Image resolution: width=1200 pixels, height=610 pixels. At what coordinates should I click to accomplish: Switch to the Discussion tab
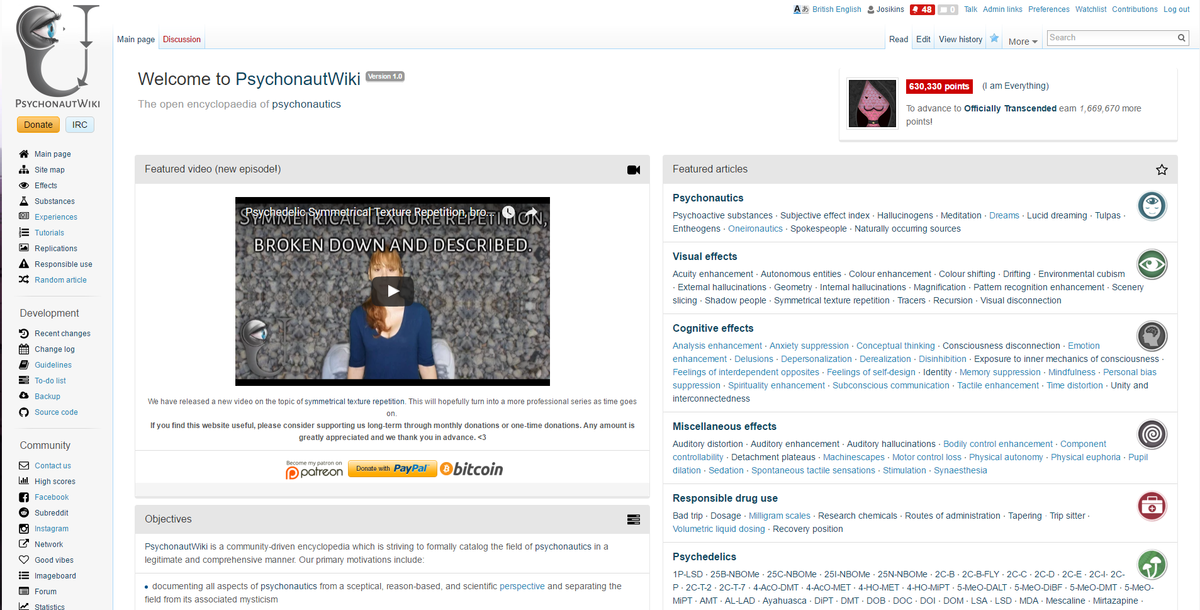[181, 39]
